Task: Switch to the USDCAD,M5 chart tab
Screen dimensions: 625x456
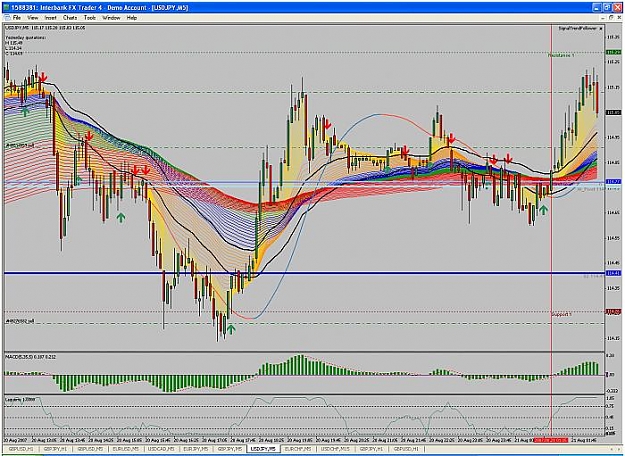Action: point(161,449)
